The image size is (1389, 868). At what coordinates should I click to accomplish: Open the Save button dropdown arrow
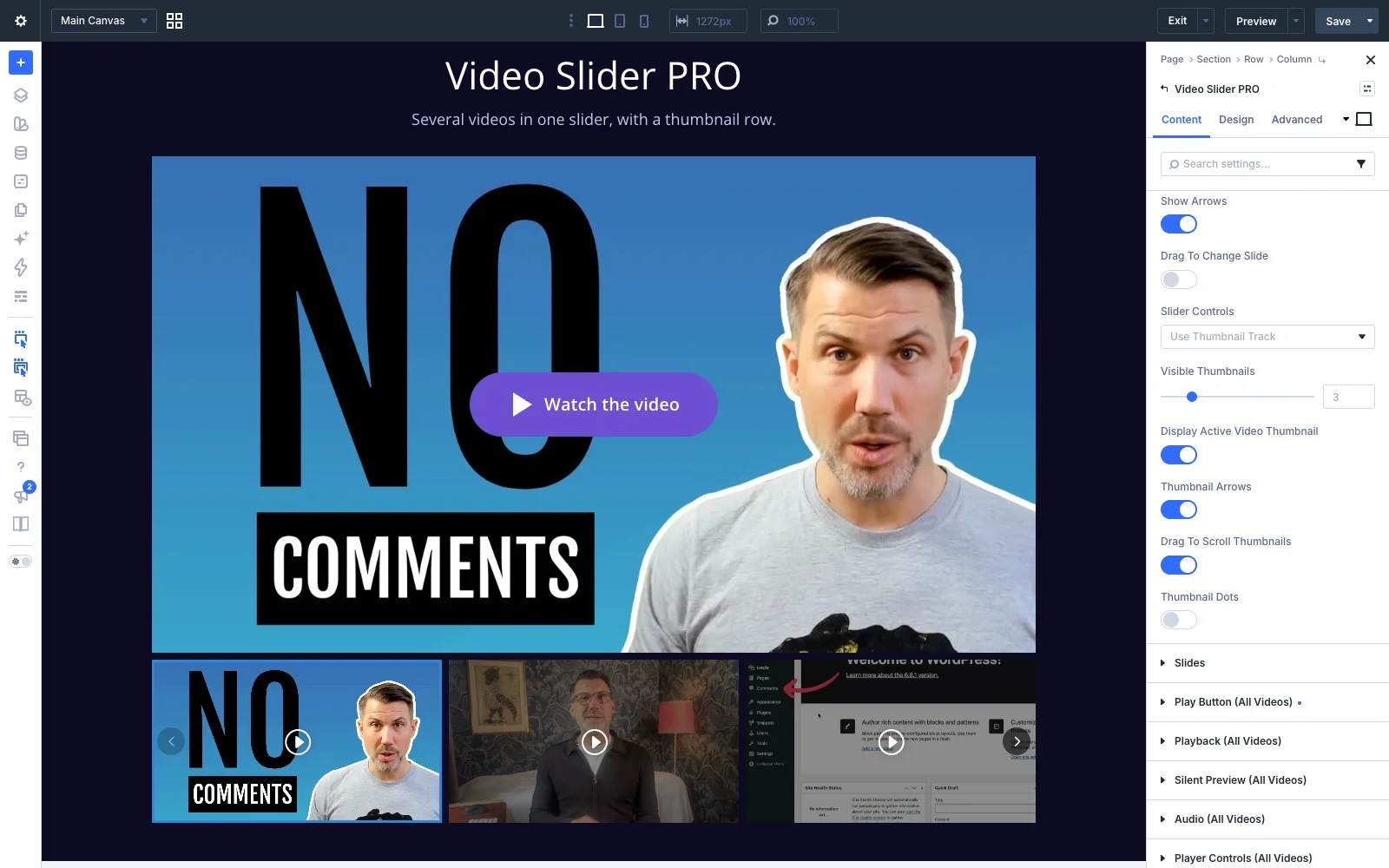coord(1370,21)
